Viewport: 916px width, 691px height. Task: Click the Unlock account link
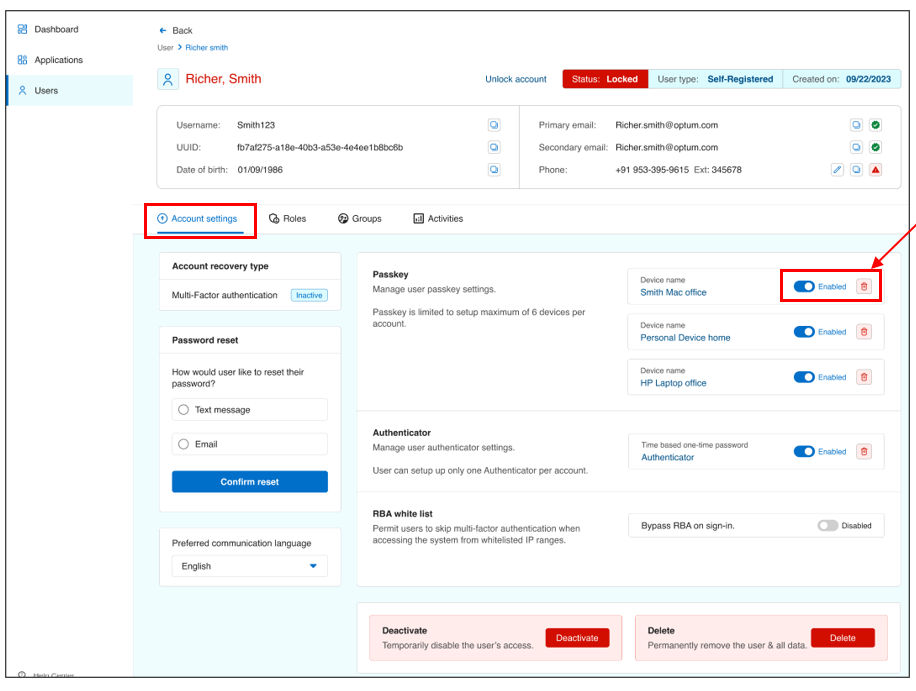point(516,79)
